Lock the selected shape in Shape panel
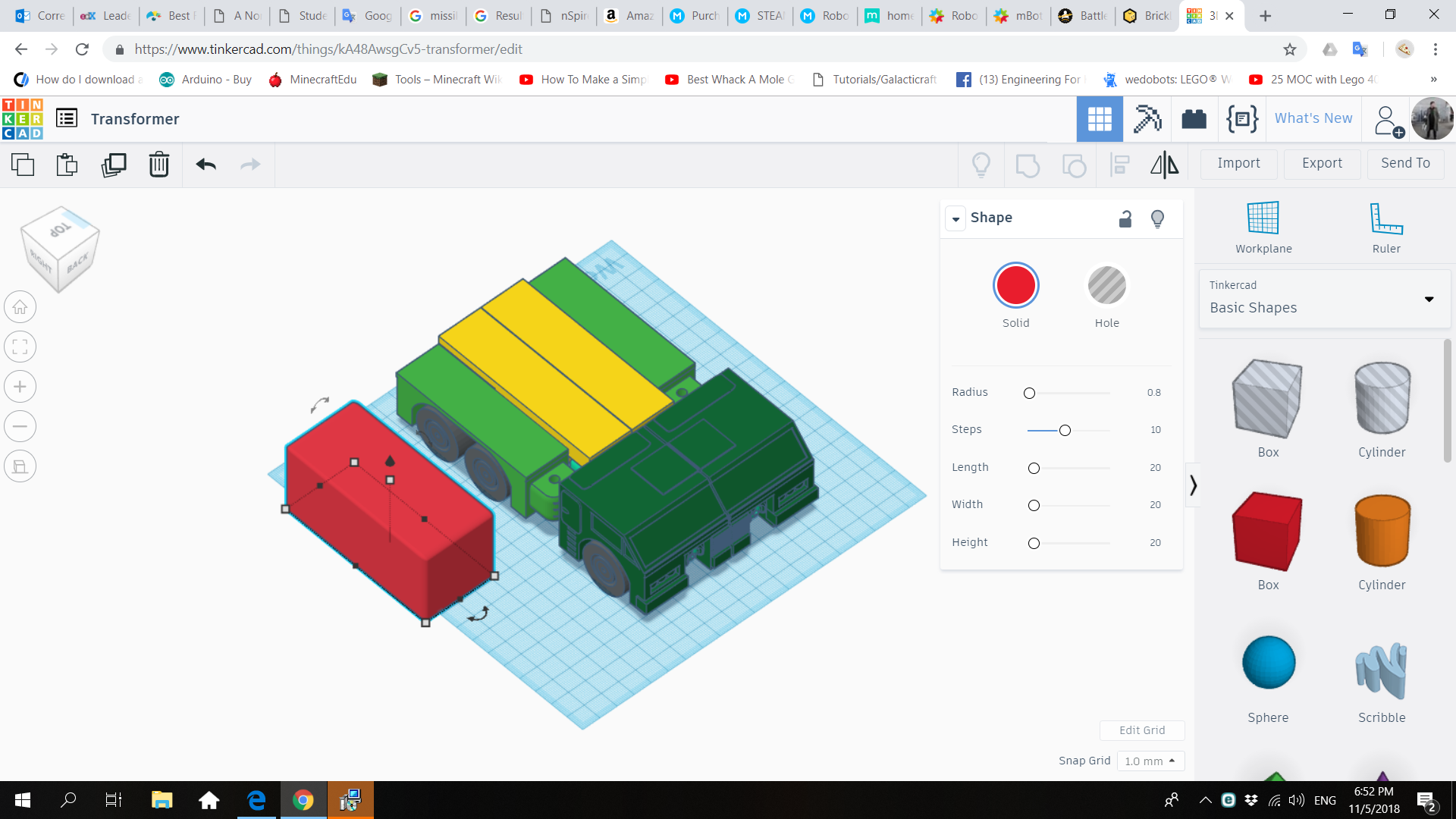Viewport: 1456px width, 819px height. [1125, 218]
